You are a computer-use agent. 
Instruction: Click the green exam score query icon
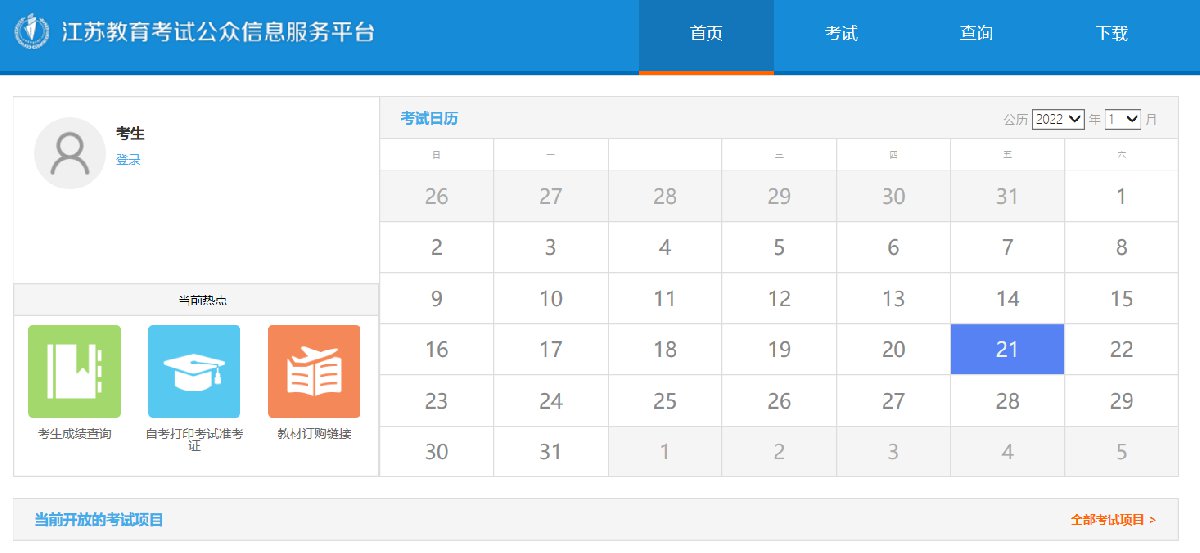pyautogui.click(x=74, y=371)
